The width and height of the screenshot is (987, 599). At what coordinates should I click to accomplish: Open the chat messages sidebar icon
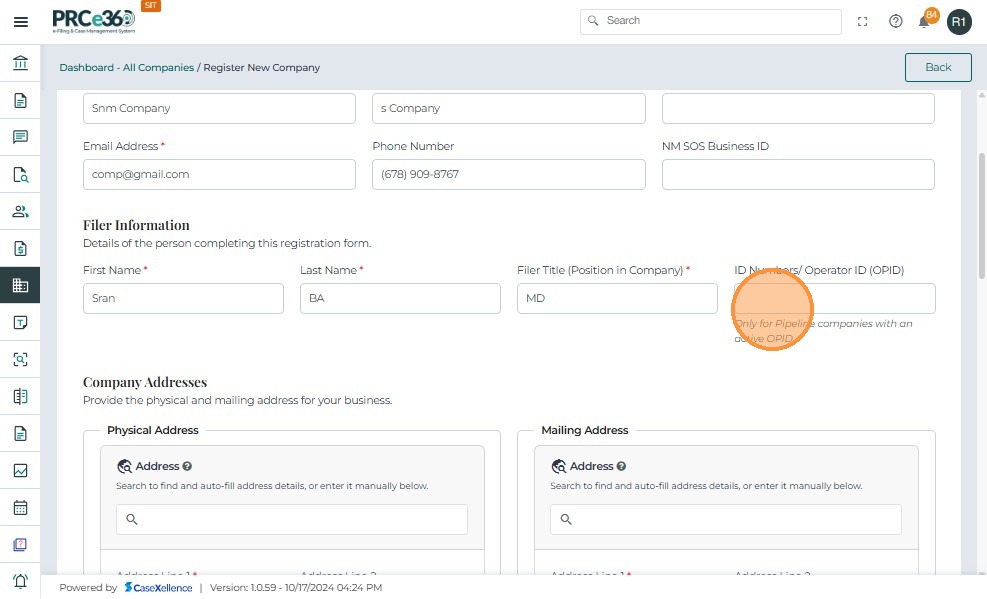20,137
